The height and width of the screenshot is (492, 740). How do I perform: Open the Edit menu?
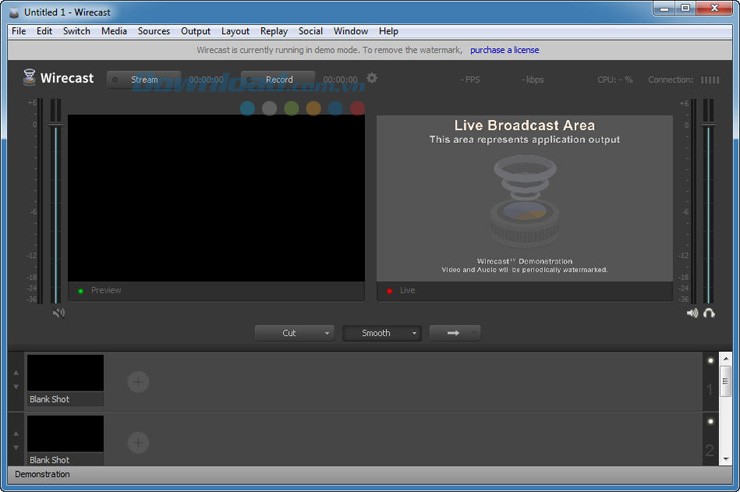44,31
